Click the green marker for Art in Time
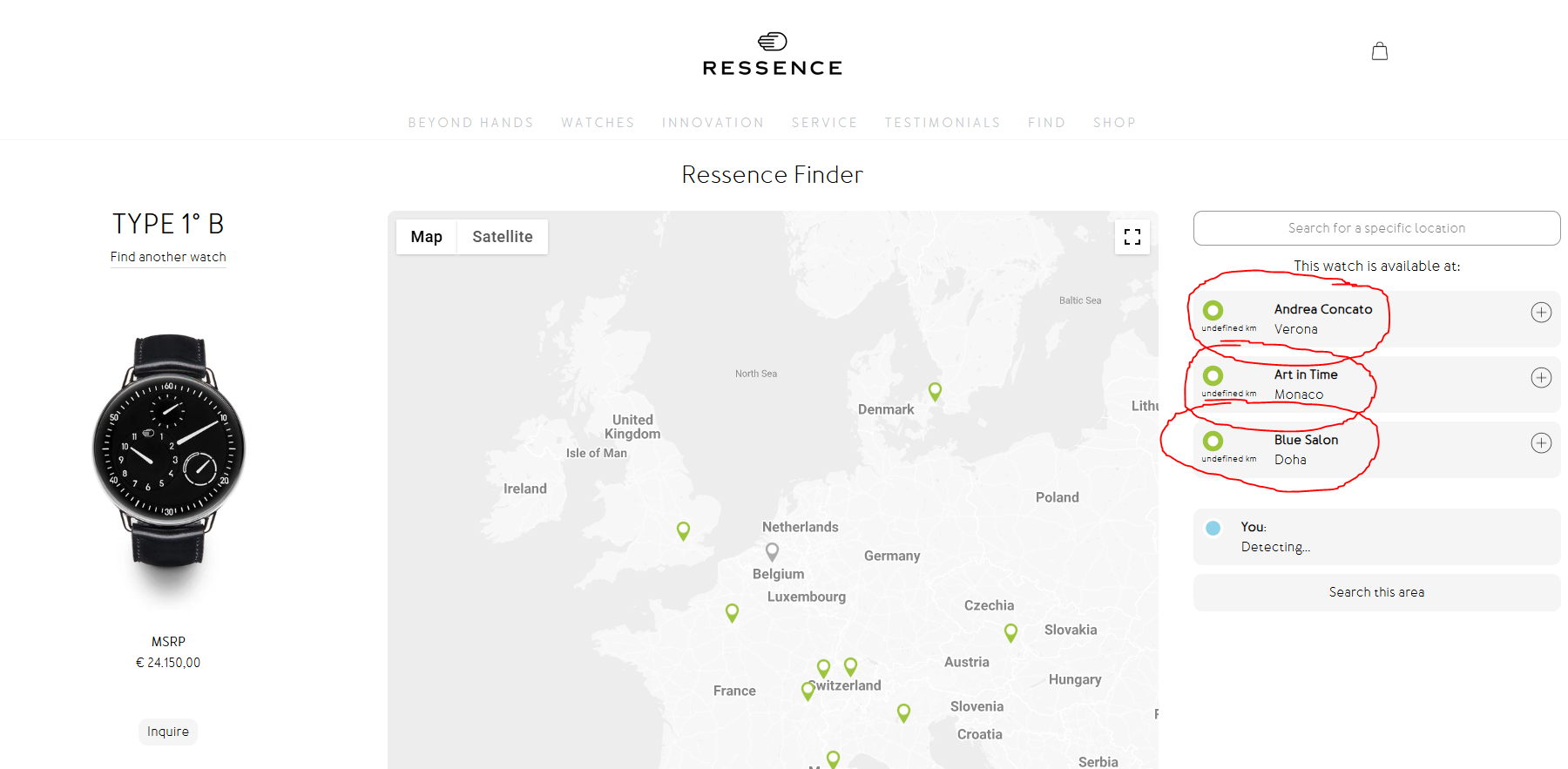1568x769 pixels. click(1213, 375)
